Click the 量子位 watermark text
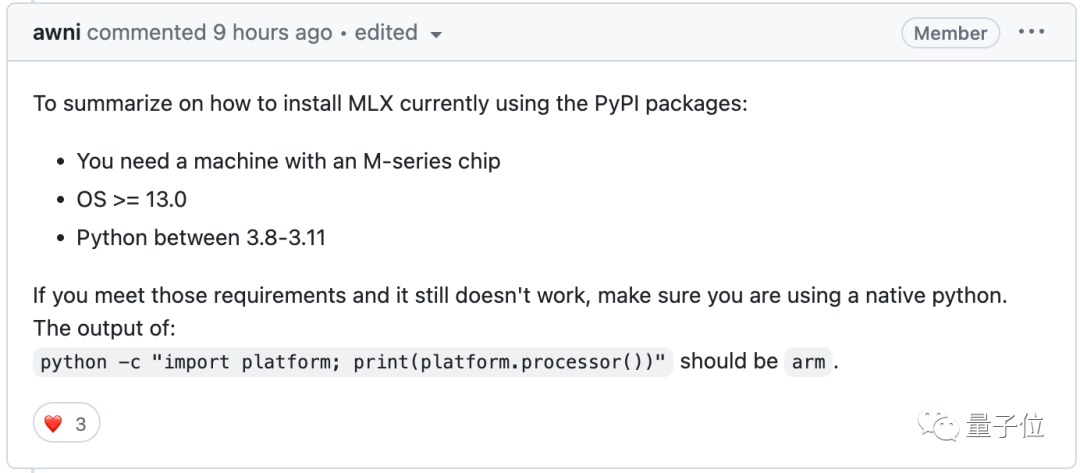Screen dimensions: 1080x473 coord(1005,427)
